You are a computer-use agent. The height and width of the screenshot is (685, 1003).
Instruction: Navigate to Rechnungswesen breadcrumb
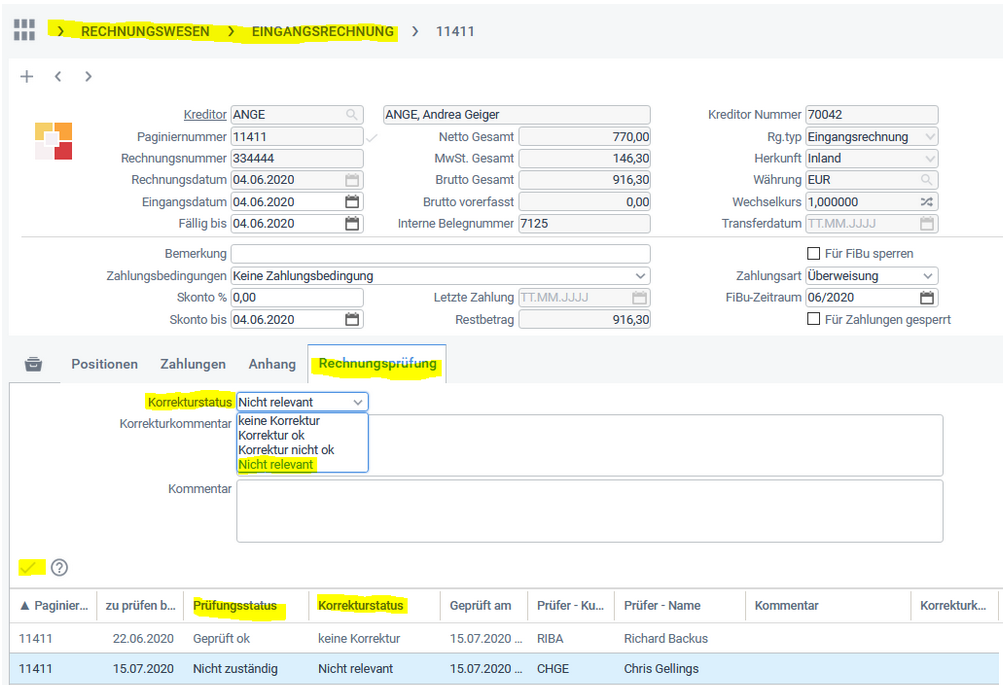[145, 31]
